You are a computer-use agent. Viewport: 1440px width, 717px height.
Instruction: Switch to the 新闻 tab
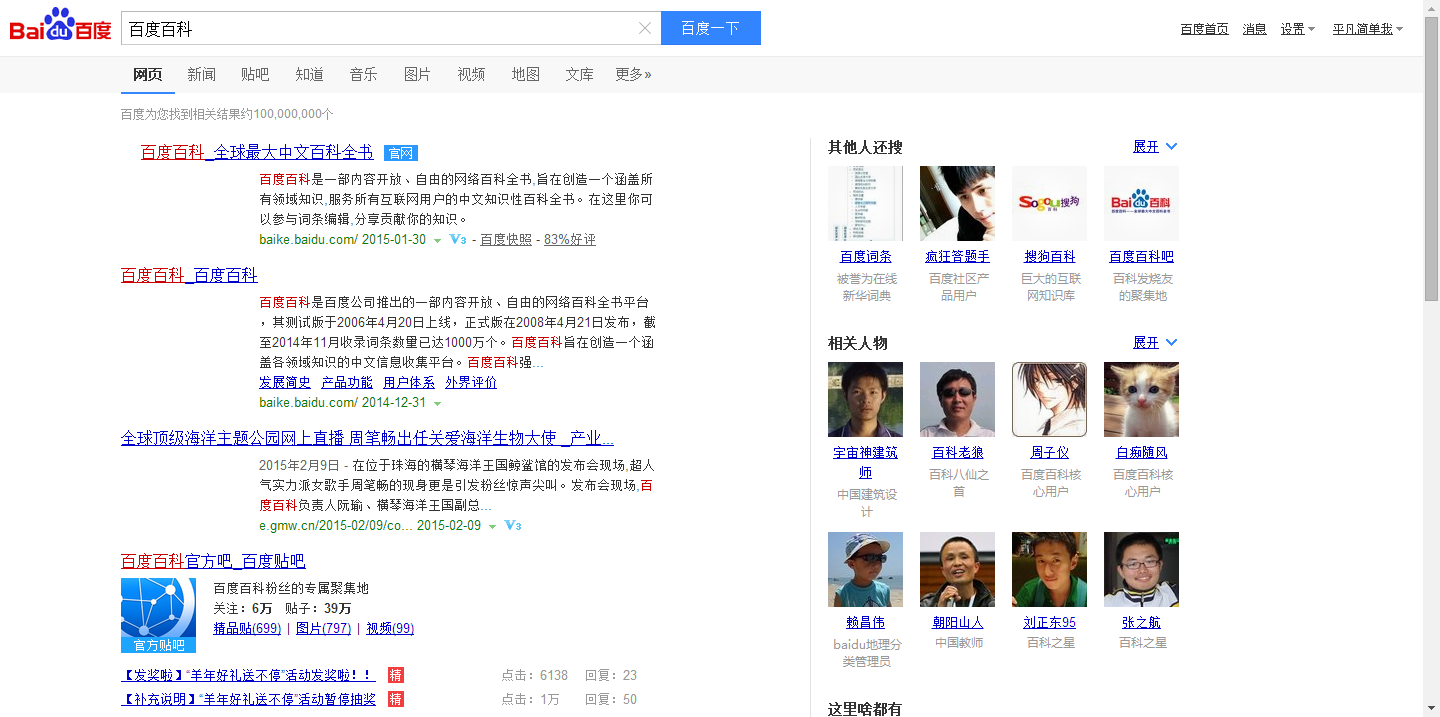pyautogui.click(x=201, y=74)
